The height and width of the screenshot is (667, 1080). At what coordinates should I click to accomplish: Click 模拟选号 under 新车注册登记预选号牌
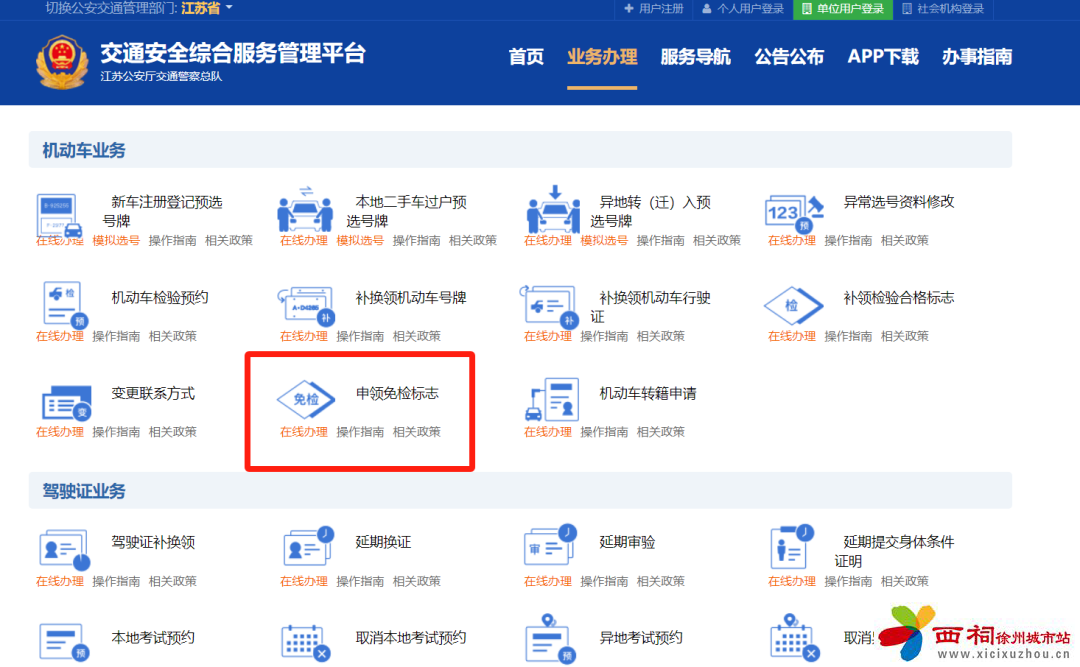point(116,240)
